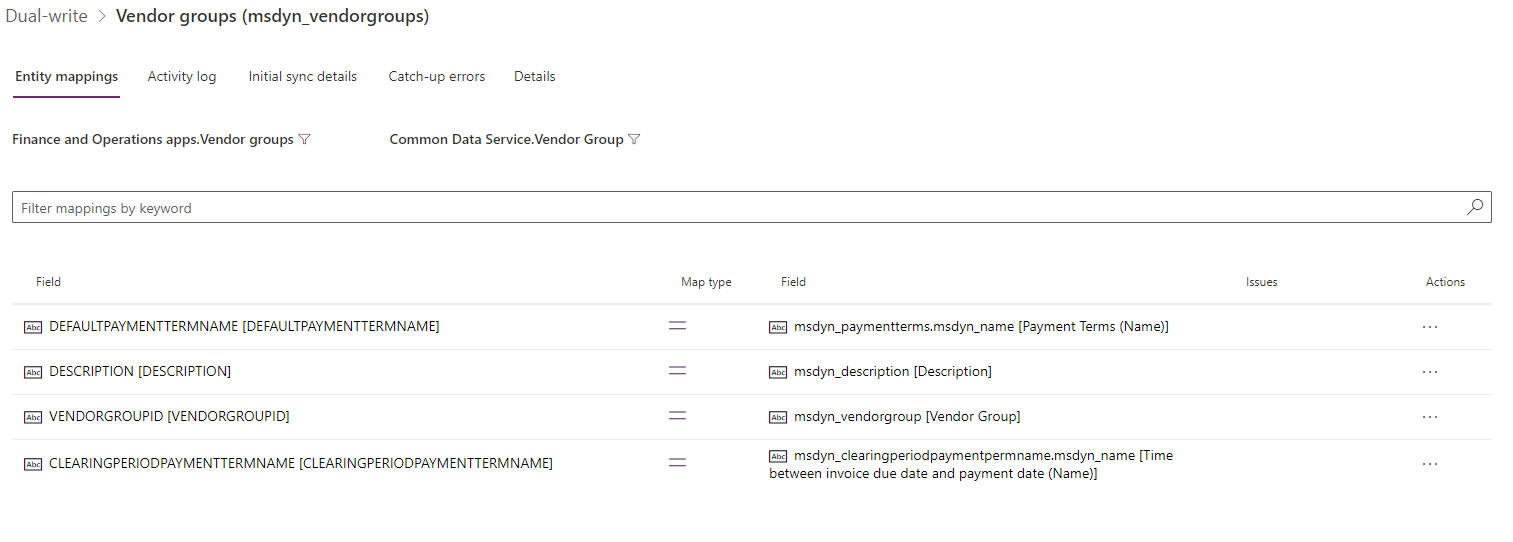Select the msdyn_description target field
The height and width of the screenshot is (542, 1513).
coord(892,371)
